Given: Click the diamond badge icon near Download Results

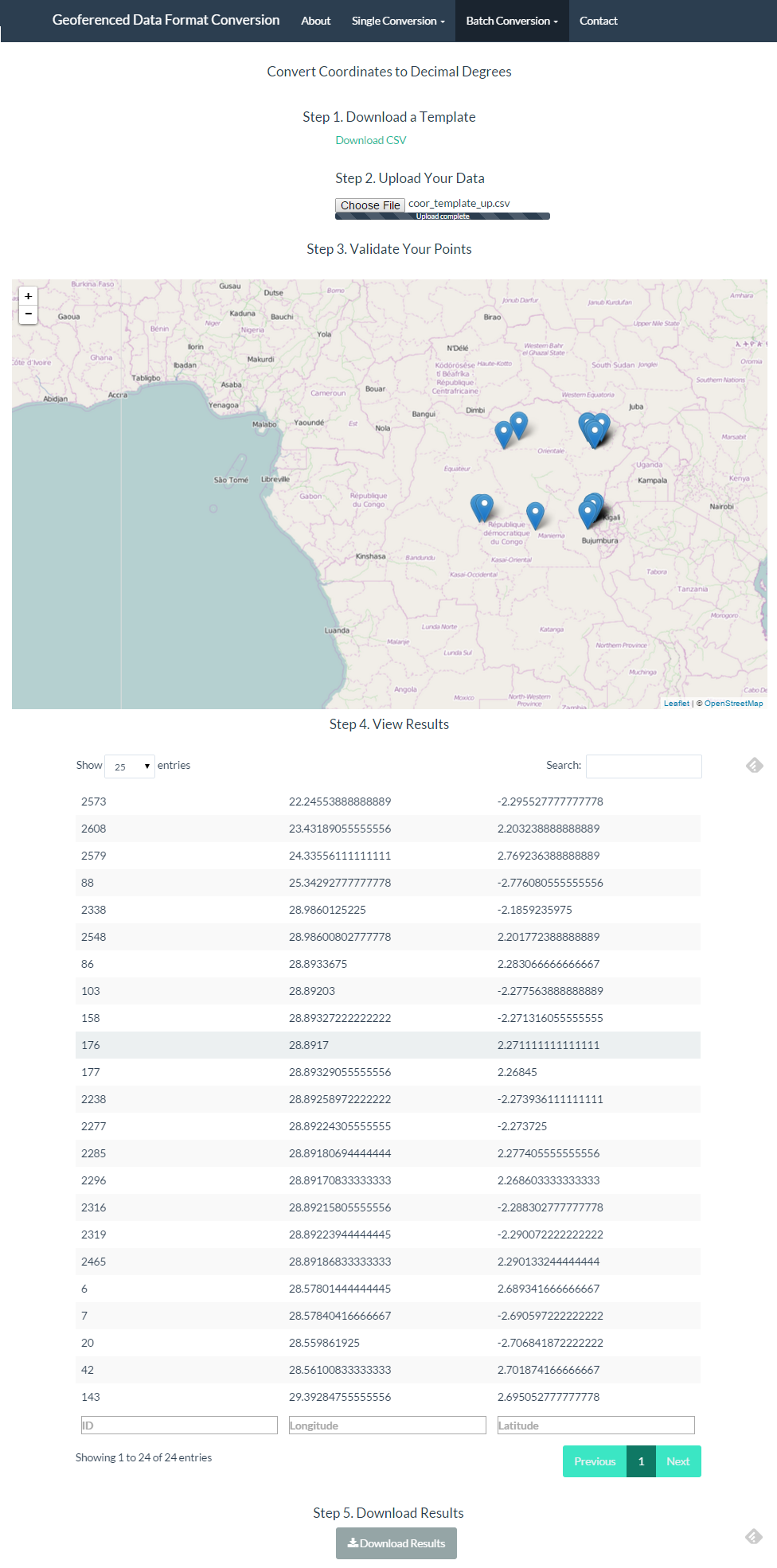Looking at the screenshot, I should click(x=755, y=1535).
